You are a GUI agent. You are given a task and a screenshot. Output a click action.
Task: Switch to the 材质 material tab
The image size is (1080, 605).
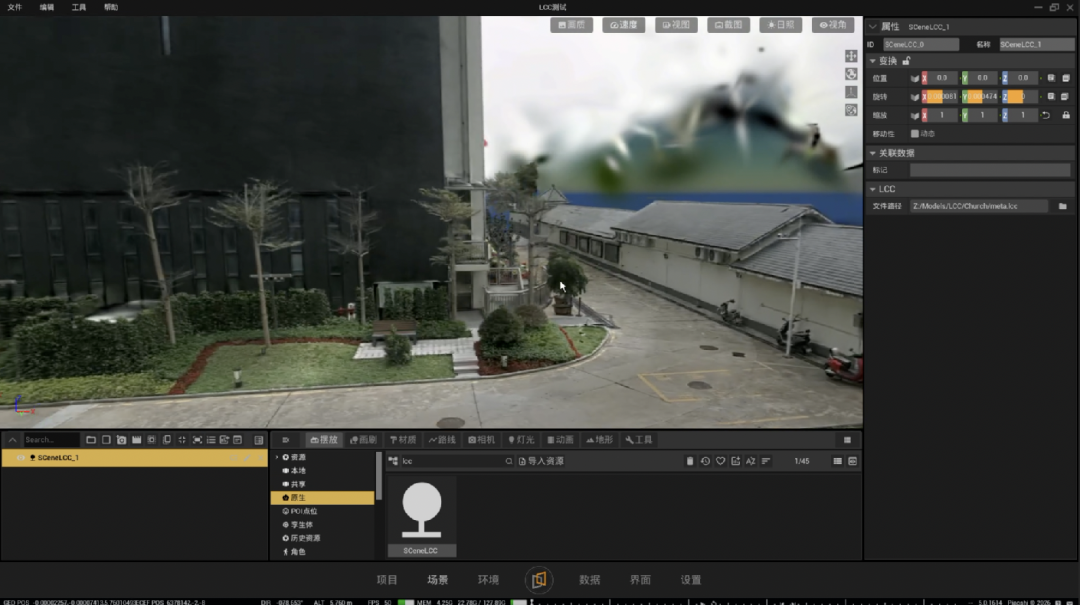404,440
